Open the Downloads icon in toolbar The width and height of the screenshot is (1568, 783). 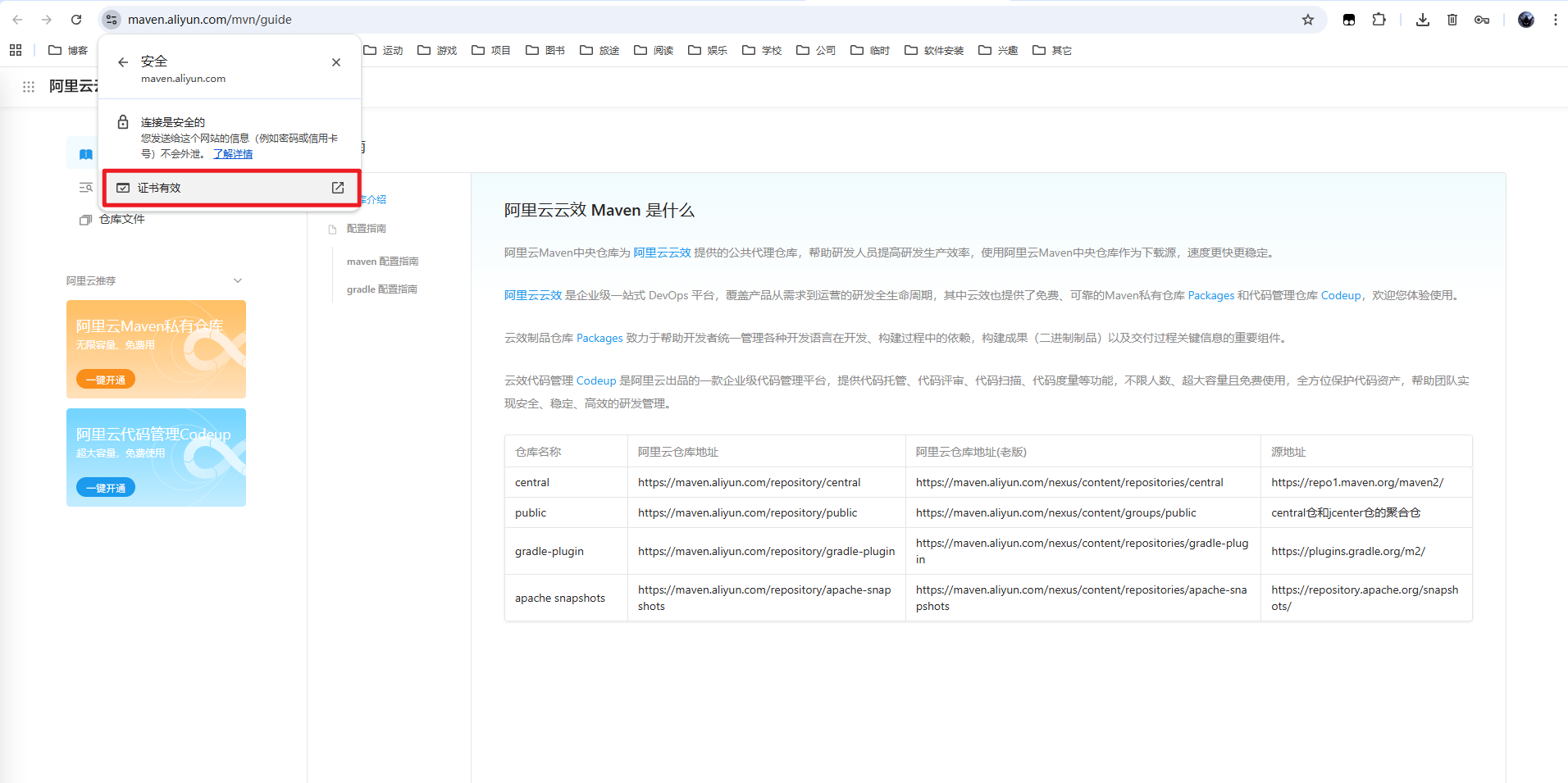coord(1423,20)
